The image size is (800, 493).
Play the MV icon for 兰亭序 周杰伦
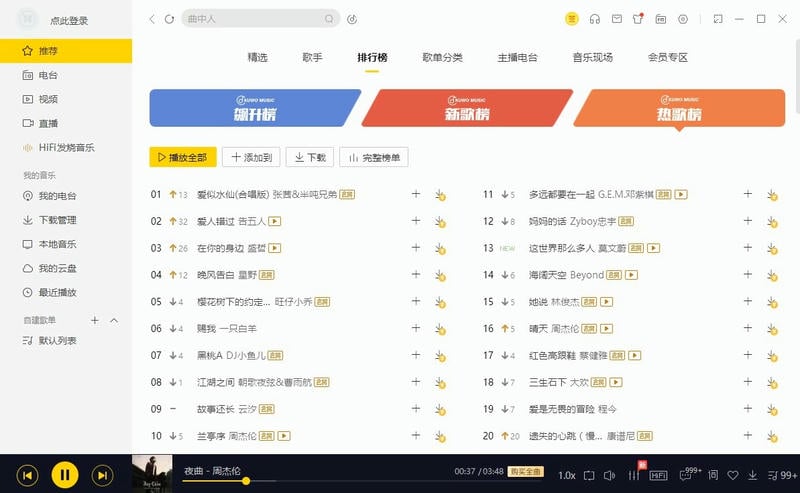284,436
